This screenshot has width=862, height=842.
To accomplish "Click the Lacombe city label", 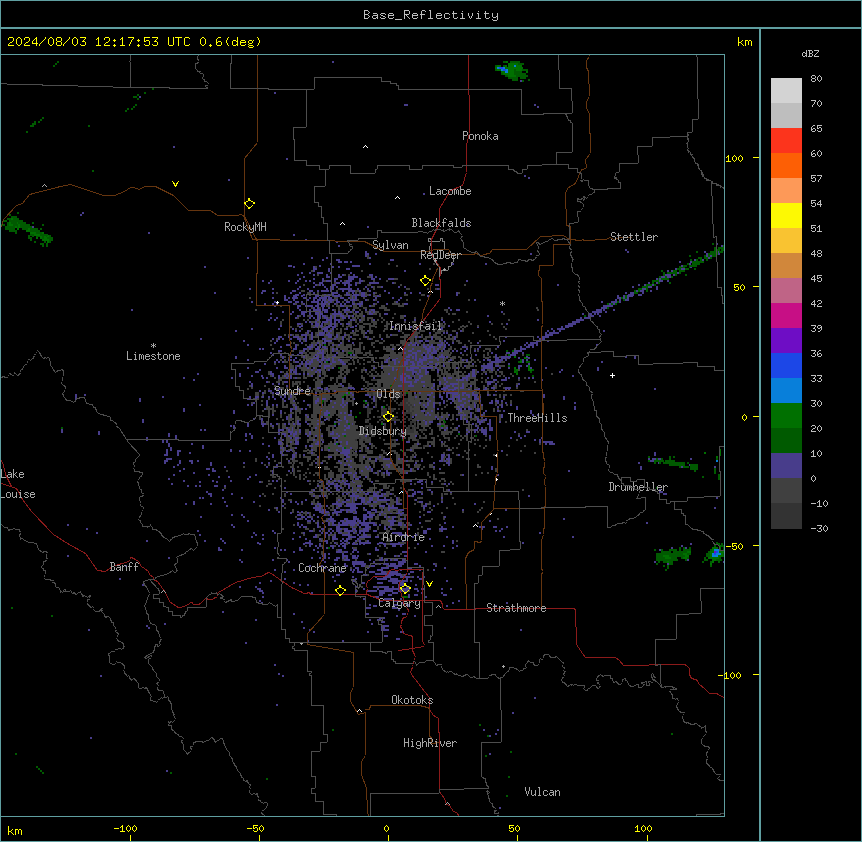I will pos(450,191).
